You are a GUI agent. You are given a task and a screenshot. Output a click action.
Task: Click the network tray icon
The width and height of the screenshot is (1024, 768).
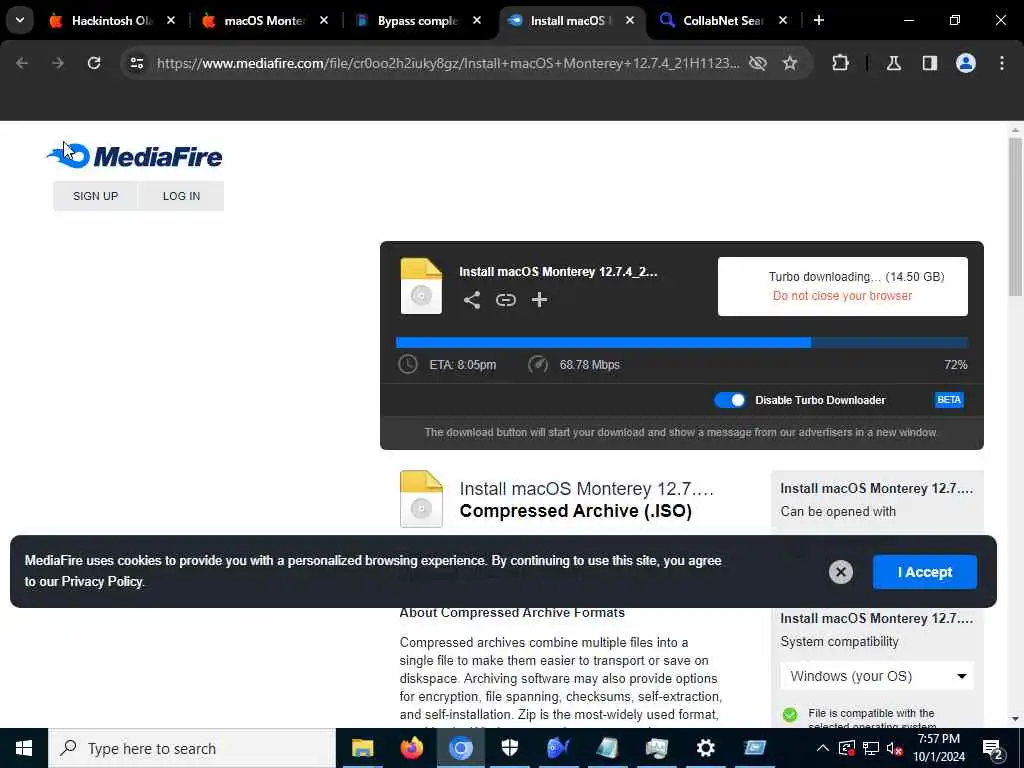tap(871, 748)
